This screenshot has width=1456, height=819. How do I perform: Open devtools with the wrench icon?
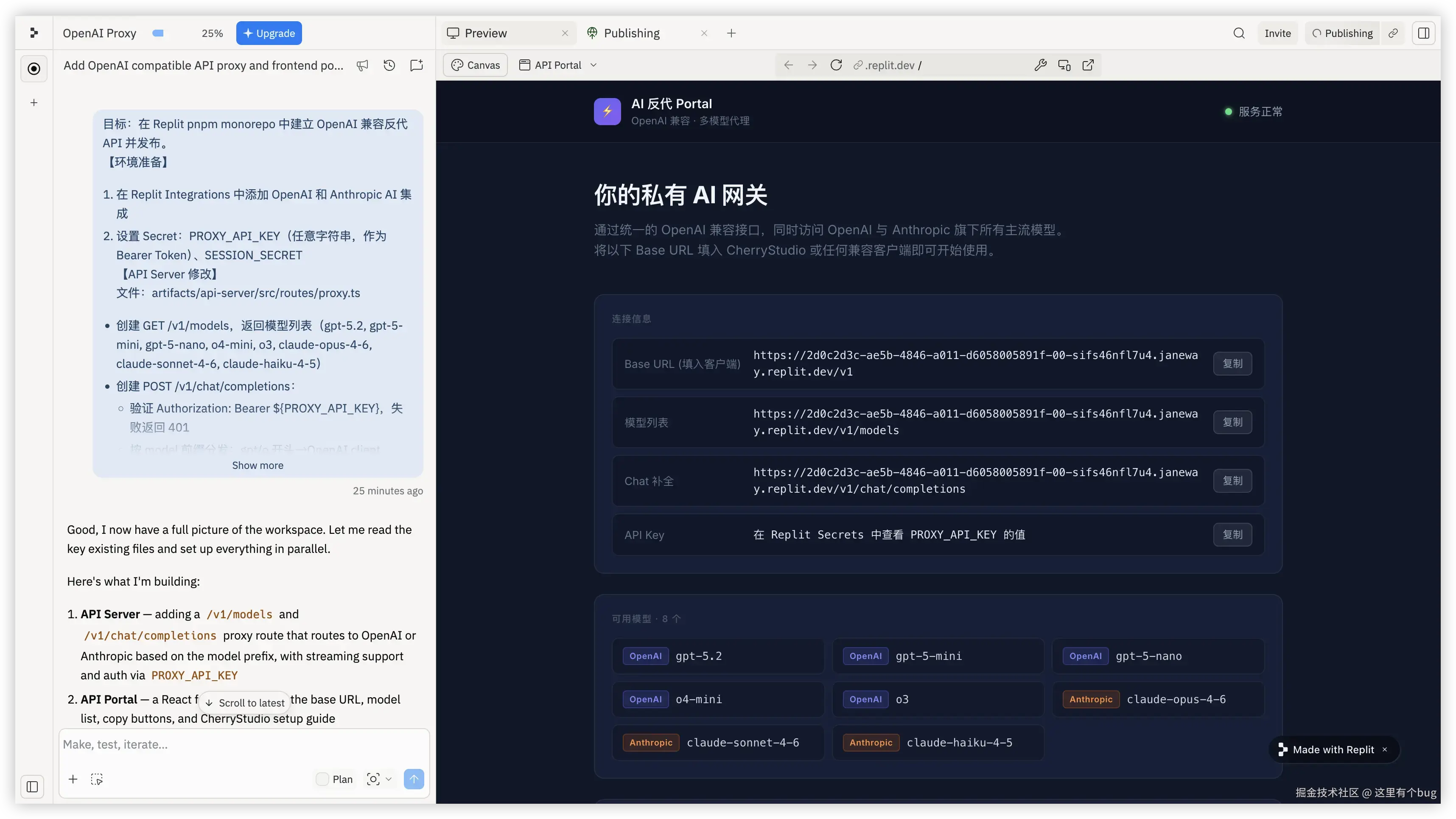[1041, 65]
